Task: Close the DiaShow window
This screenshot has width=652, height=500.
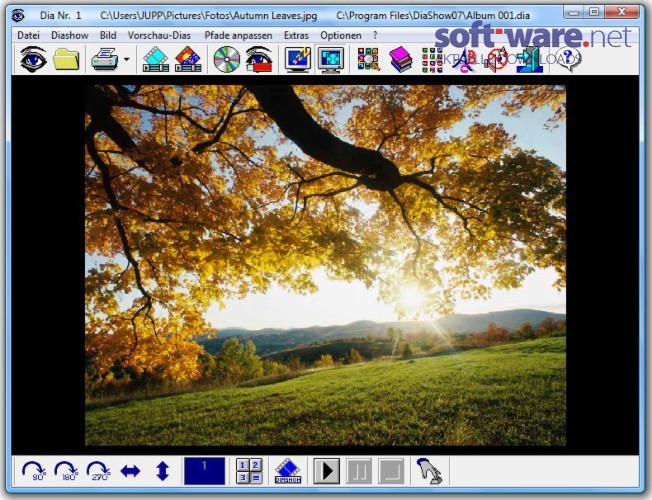Action: 622,12
